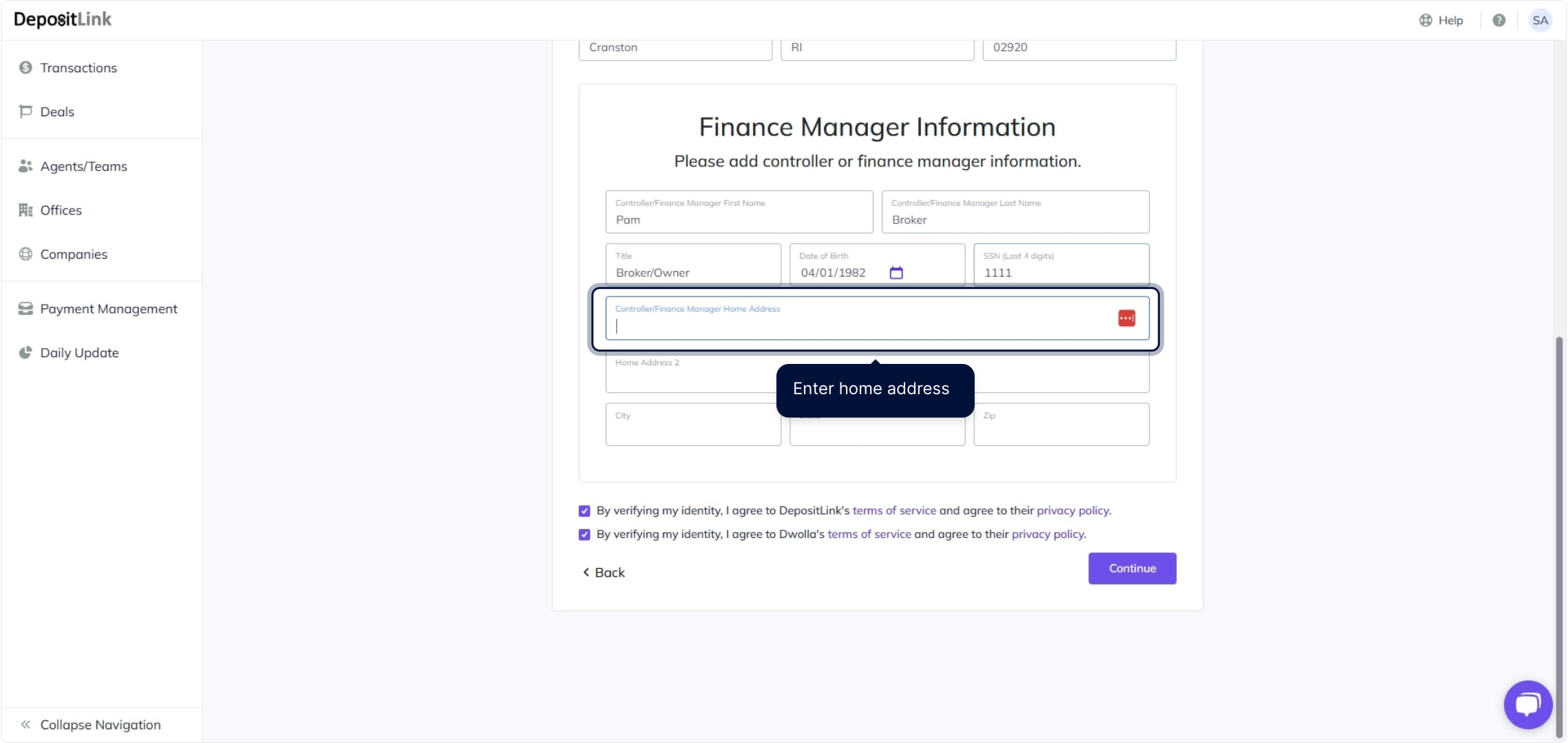This screenshot has height=743, width=1568.
Task: Open the SA user avatar menu
Action: click(1540, 21)
